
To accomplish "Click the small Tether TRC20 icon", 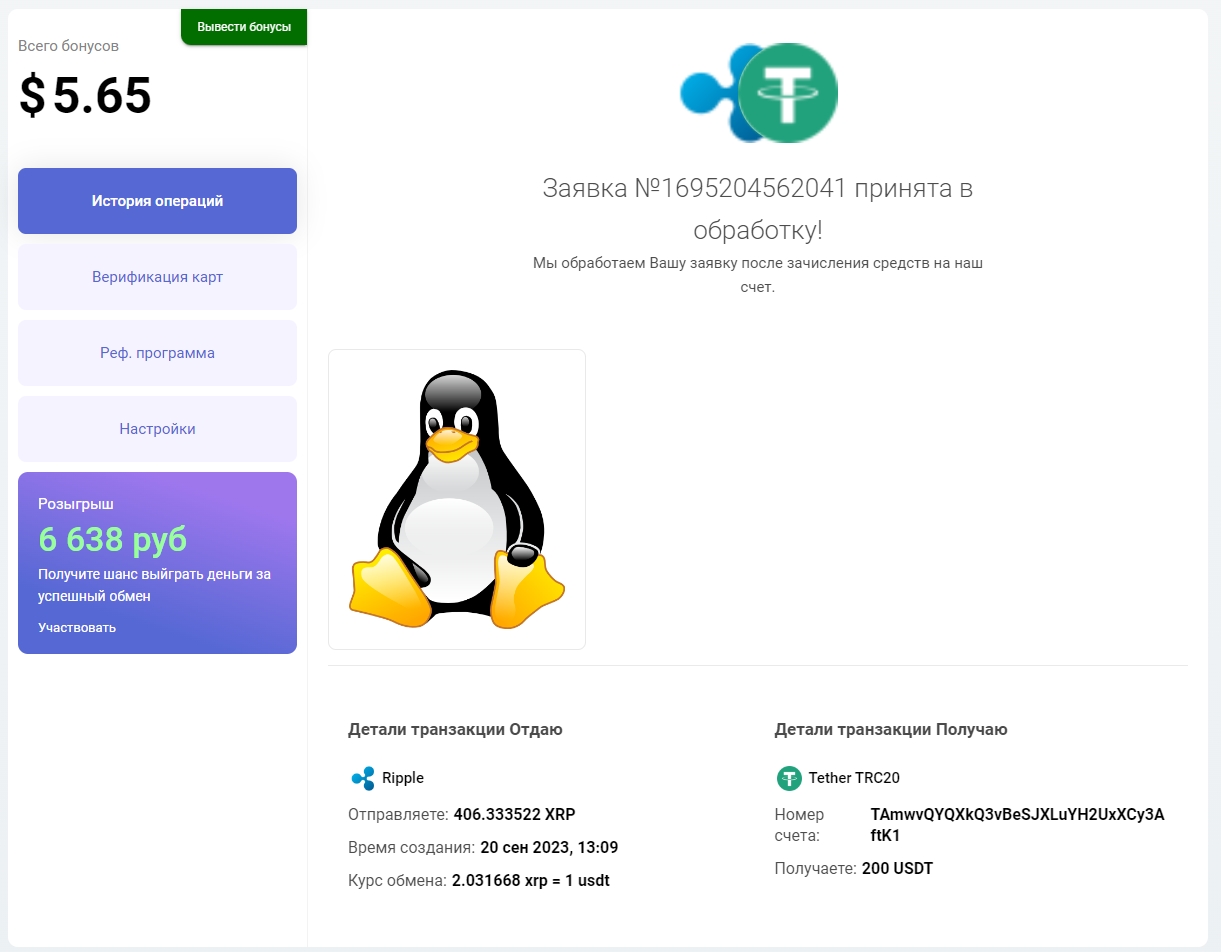I will pos(789,778).
